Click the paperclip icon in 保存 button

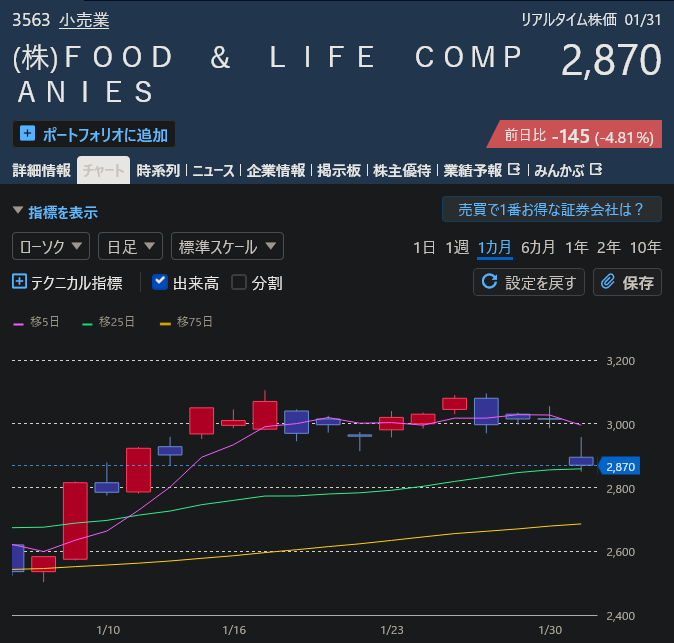pyautogui.click(x=608, y=282)
